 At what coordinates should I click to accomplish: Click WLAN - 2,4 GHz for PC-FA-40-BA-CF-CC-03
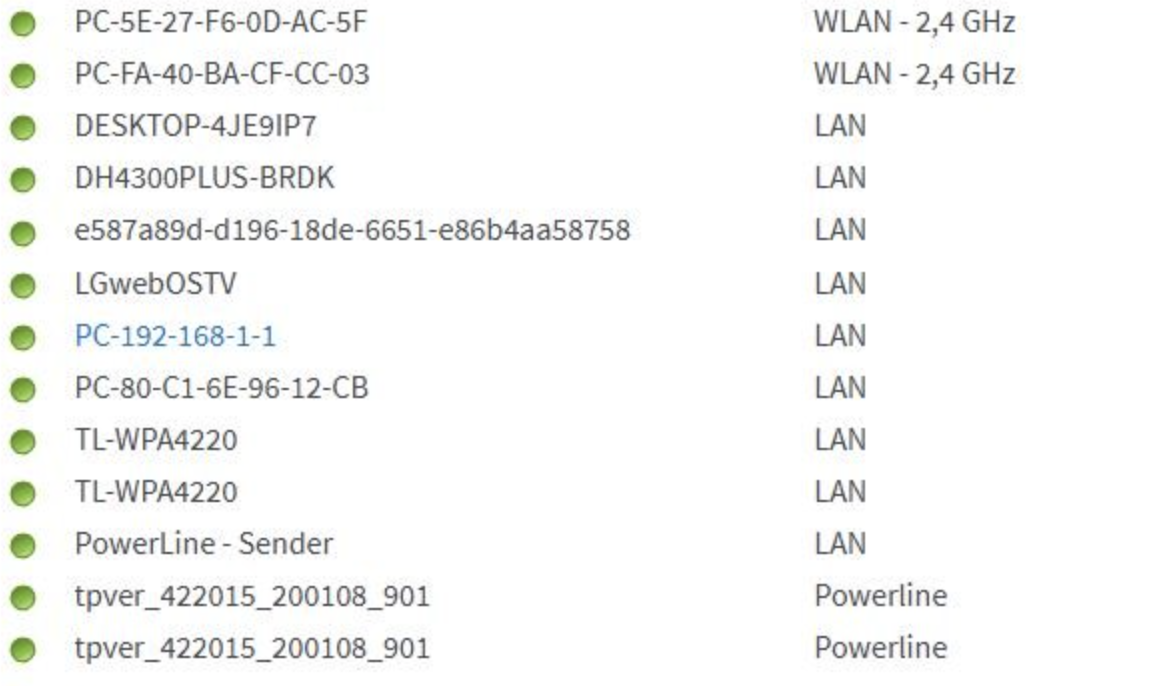click(x=914, y=73)
